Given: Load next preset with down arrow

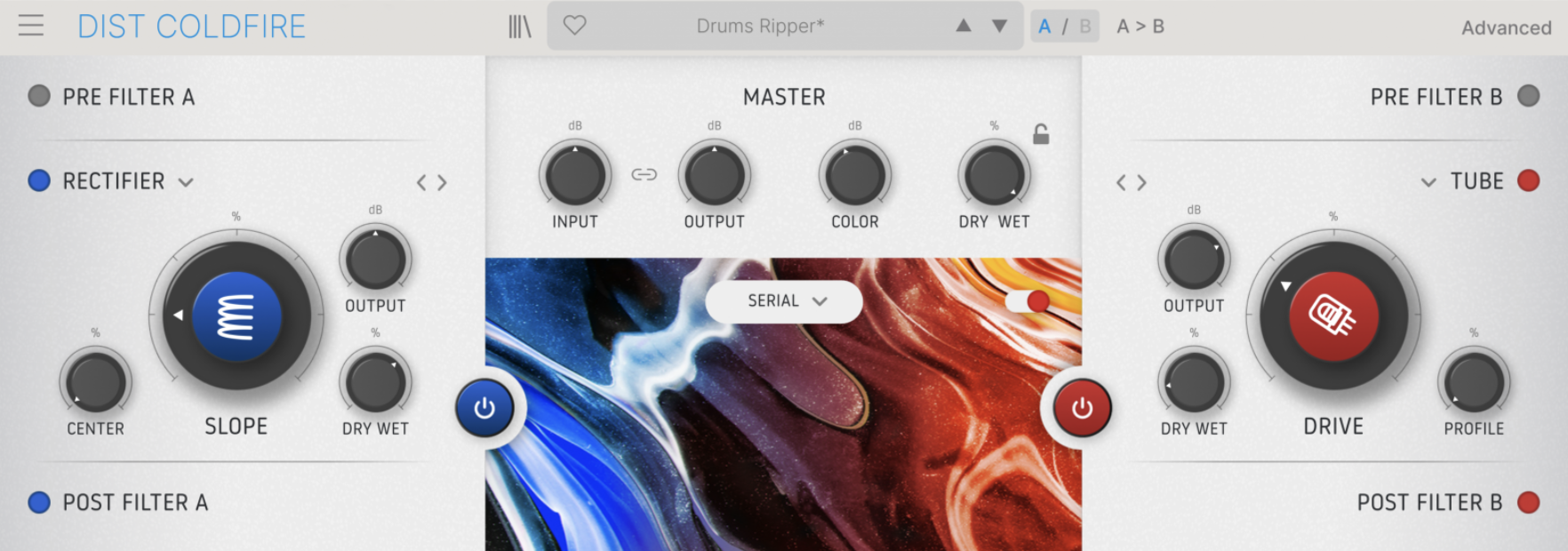Looking at the screenshot, I should point(1000,26).
